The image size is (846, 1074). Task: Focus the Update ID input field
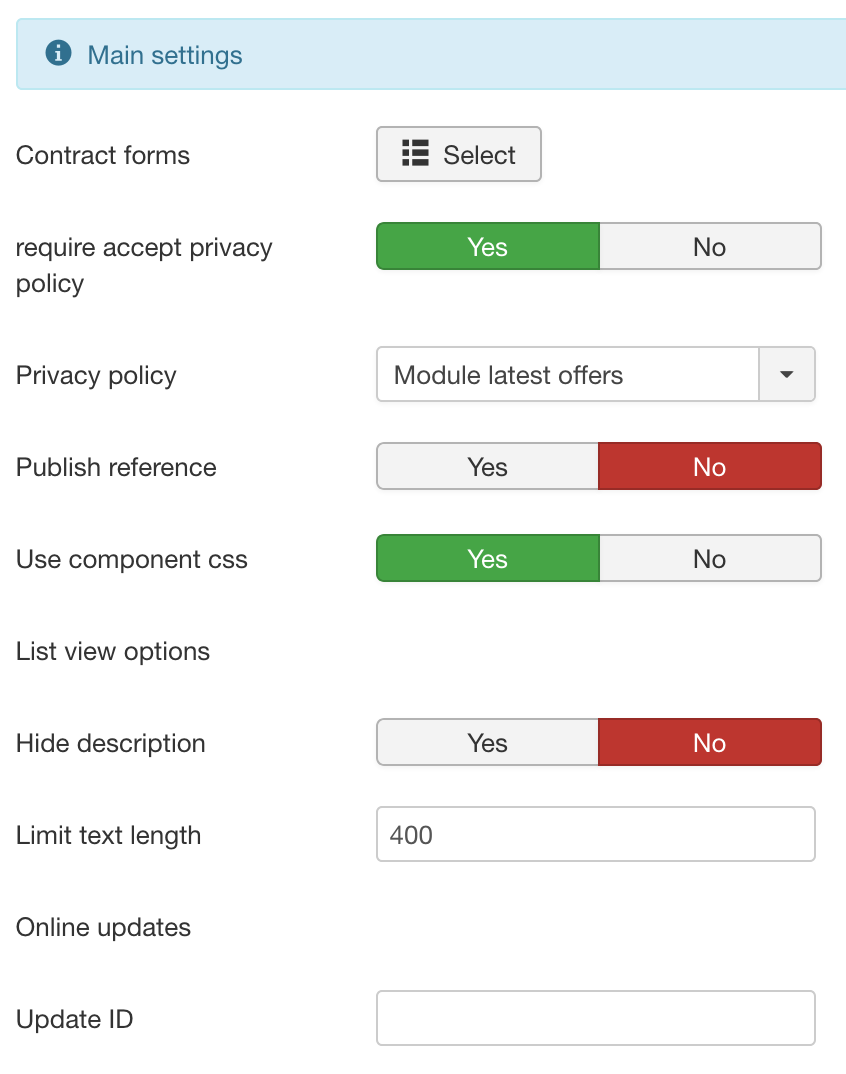click(596, 1018)
